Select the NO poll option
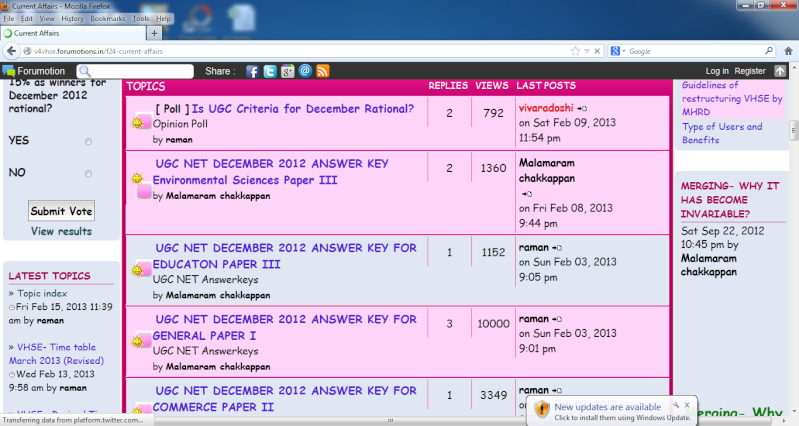The width and height of the screenshot is (799, 426). 88,174
